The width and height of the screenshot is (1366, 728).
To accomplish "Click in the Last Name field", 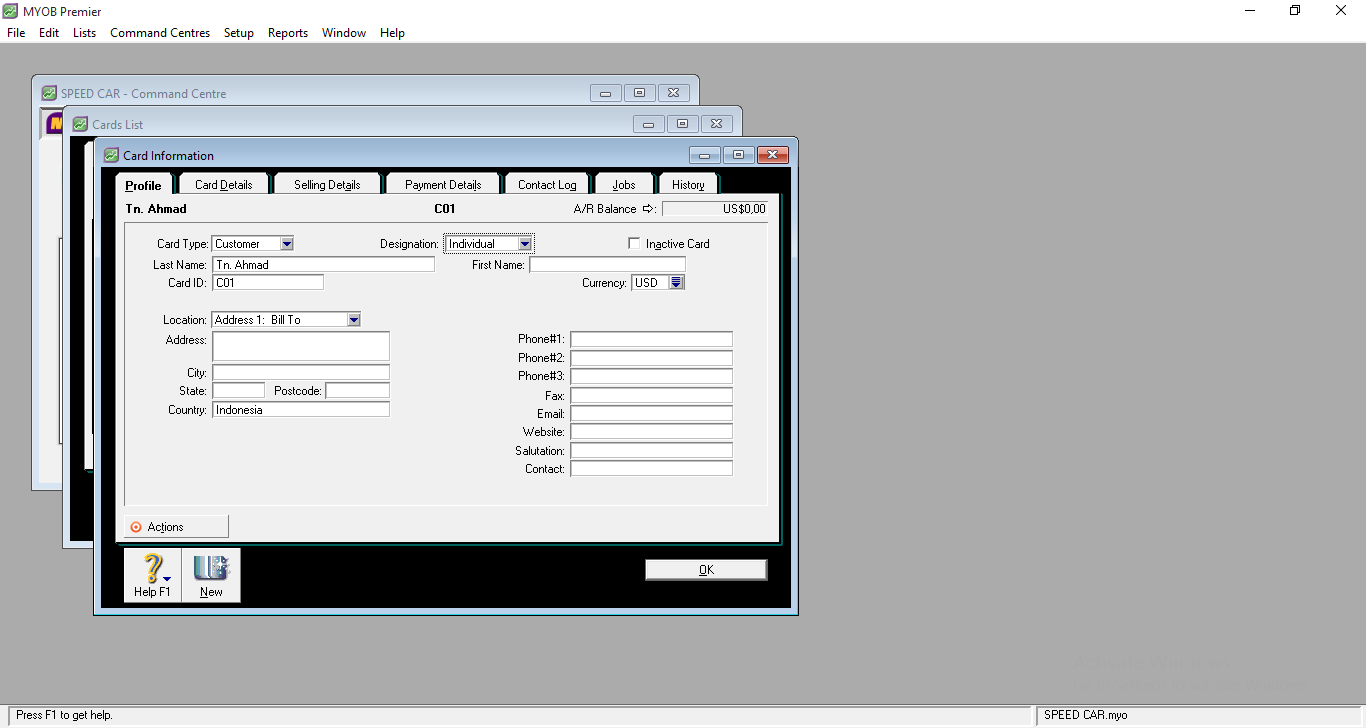I will 323,265.
